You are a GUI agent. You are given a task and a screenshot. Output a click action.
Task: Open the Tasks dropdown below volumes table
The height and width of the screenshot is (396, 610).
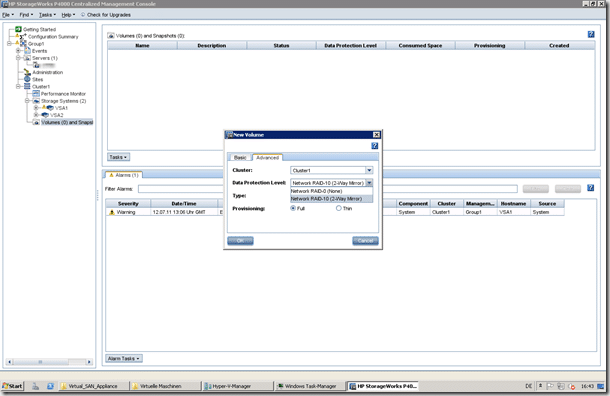(x=118, y=157)
